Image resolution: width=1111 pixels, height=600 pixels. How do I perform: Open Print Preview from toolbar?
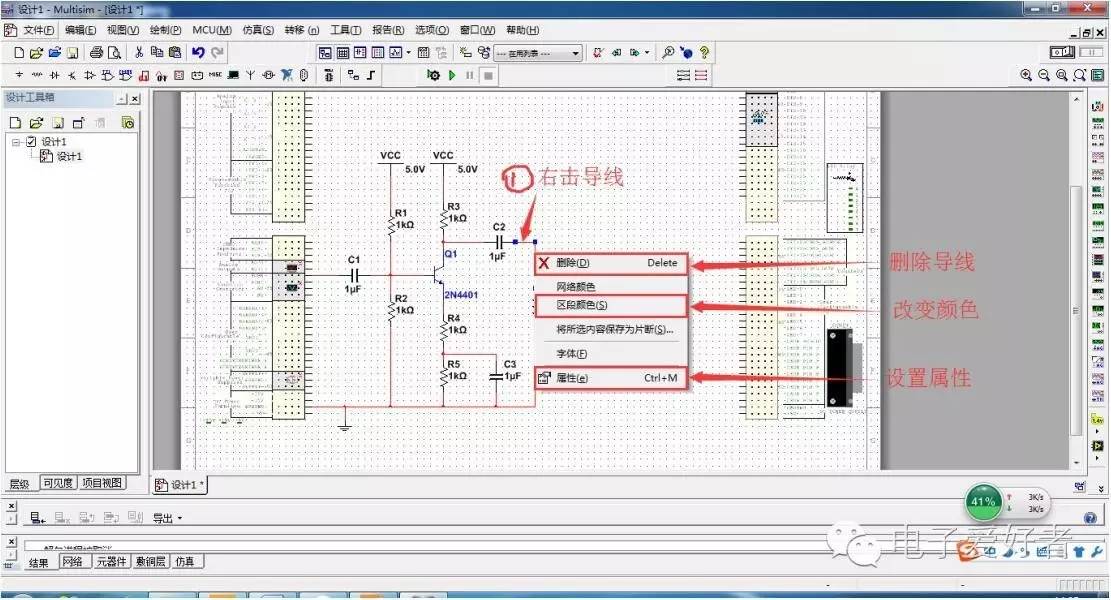coord(114,52)
